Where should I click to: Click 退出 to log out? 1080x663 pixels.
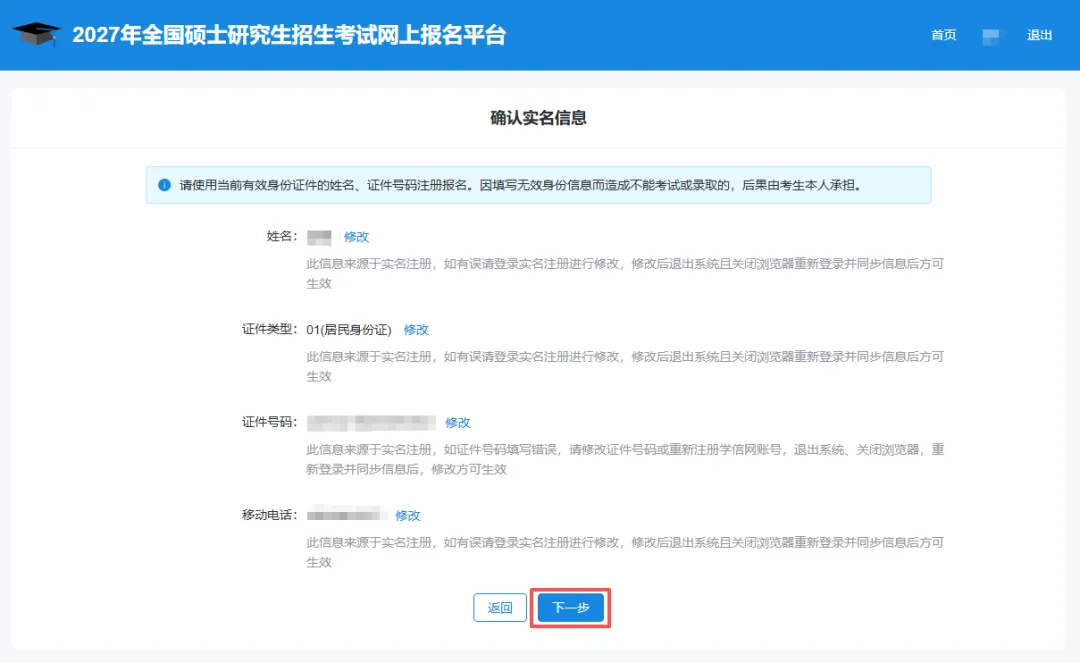[1039, 35]
